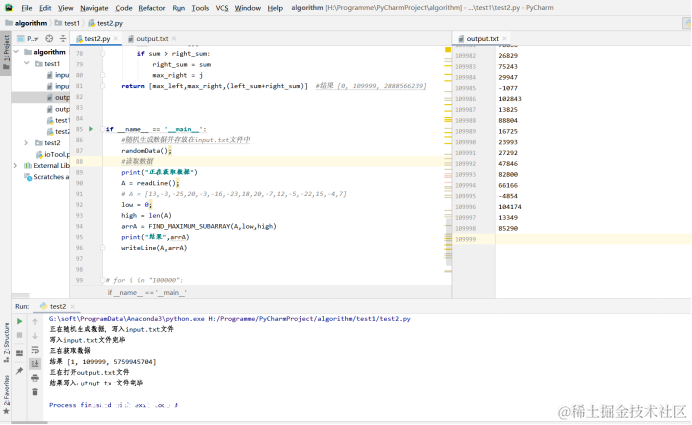Select the test2 folder in project tree
The height and width of the screenshot is (425, 692).
pyautogui.click(x=48, y=143)
